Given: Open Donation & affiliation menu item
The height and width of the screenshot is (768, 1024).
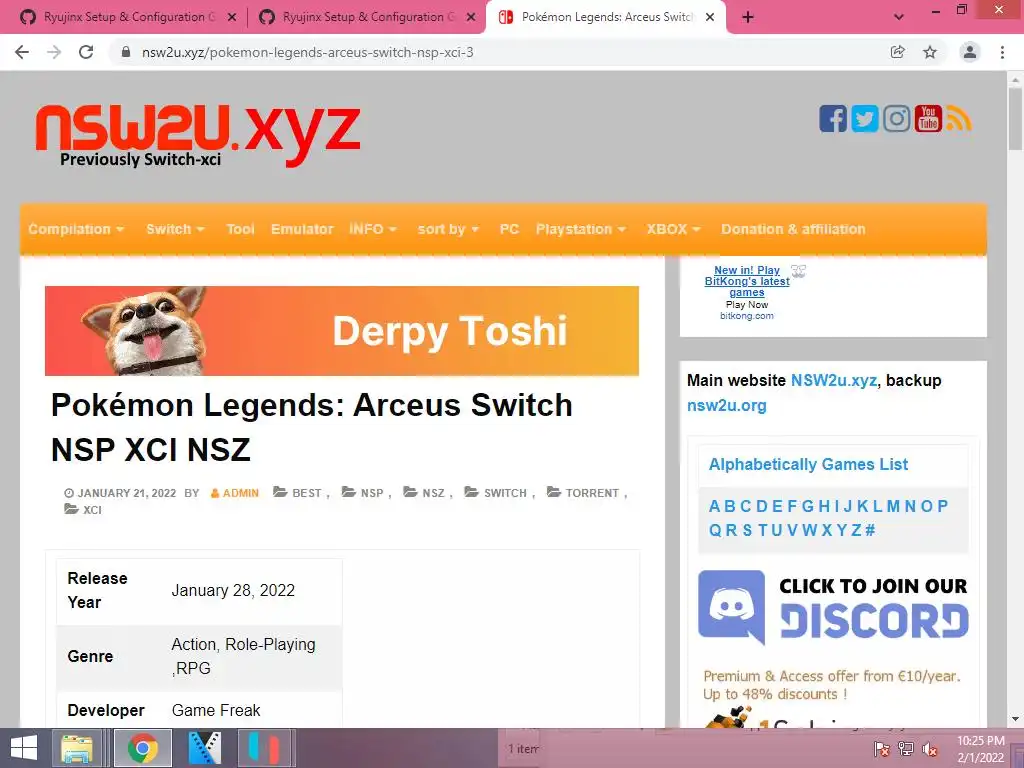Looking at the screenshot, I should pos(793,229).
